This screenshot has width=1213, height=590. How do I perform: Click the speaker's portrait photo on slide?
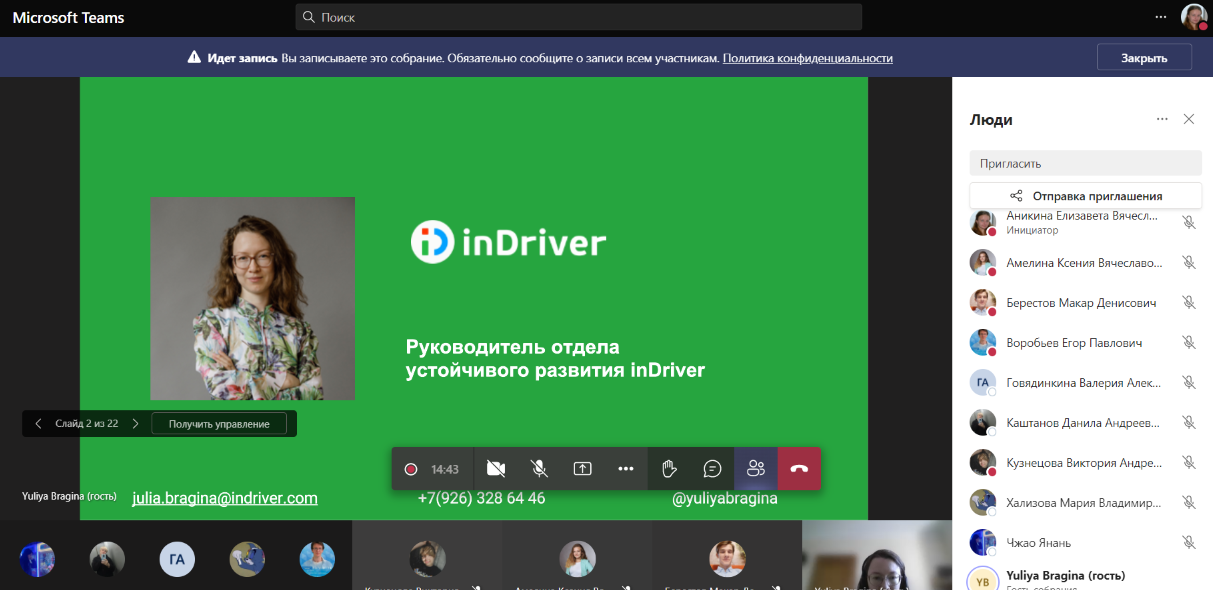point(253,298)
